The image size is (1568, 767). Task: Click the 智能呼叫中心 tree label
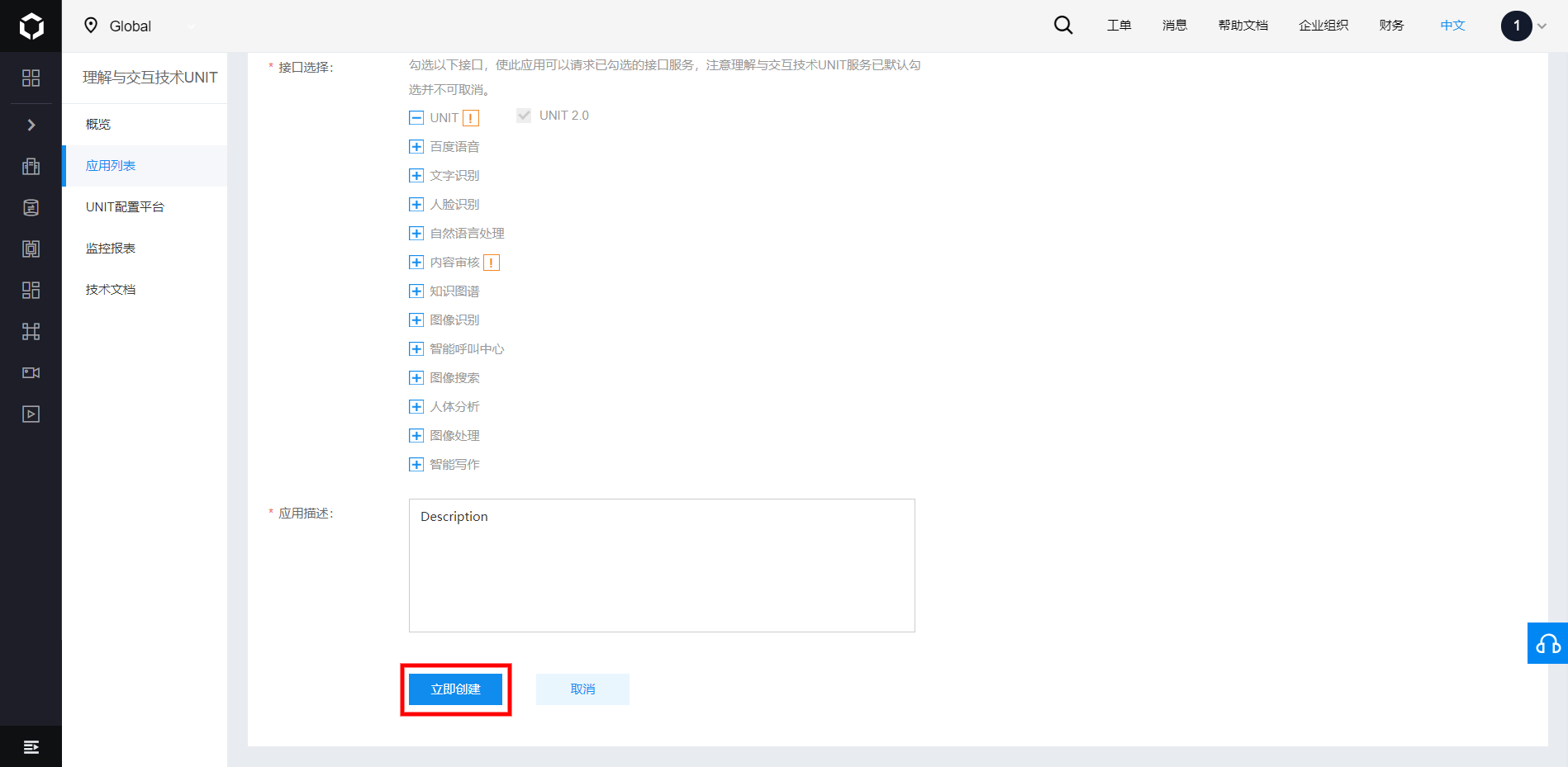click(x=467, y=349)
